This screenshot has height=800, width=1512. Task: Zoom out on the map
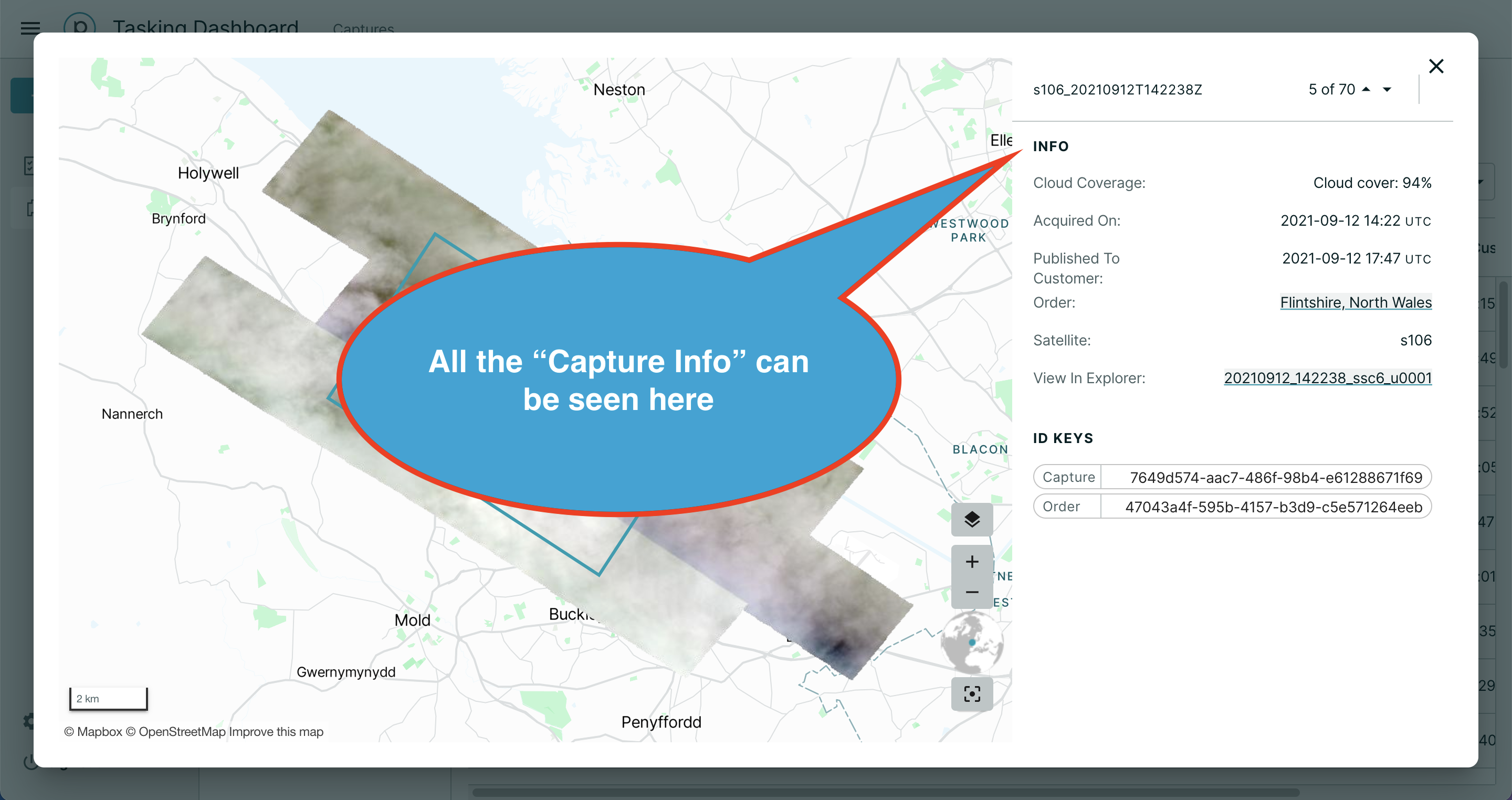[972, 593]
